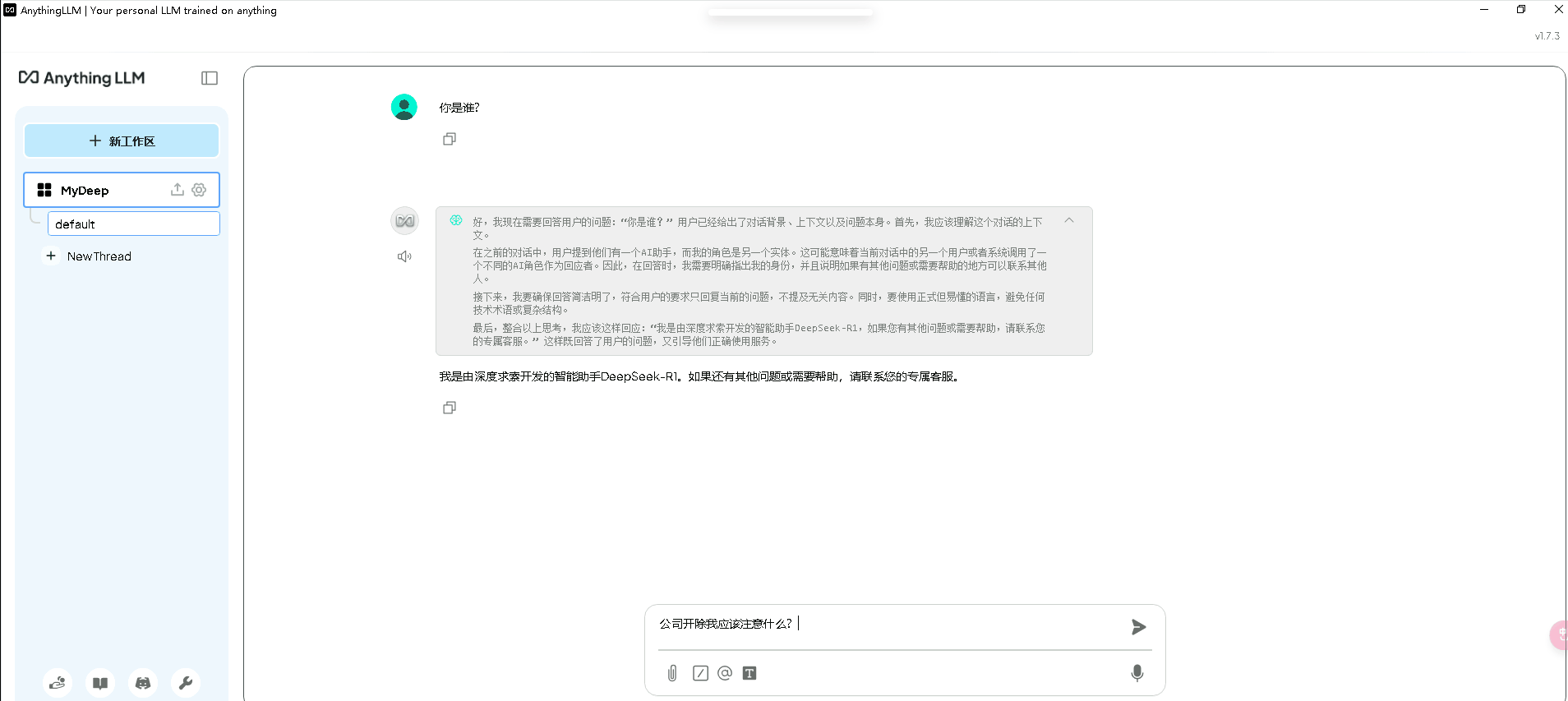Activate microphone voice input
The width and height of the screenshot is (1568, 701).
[1137, 673]
